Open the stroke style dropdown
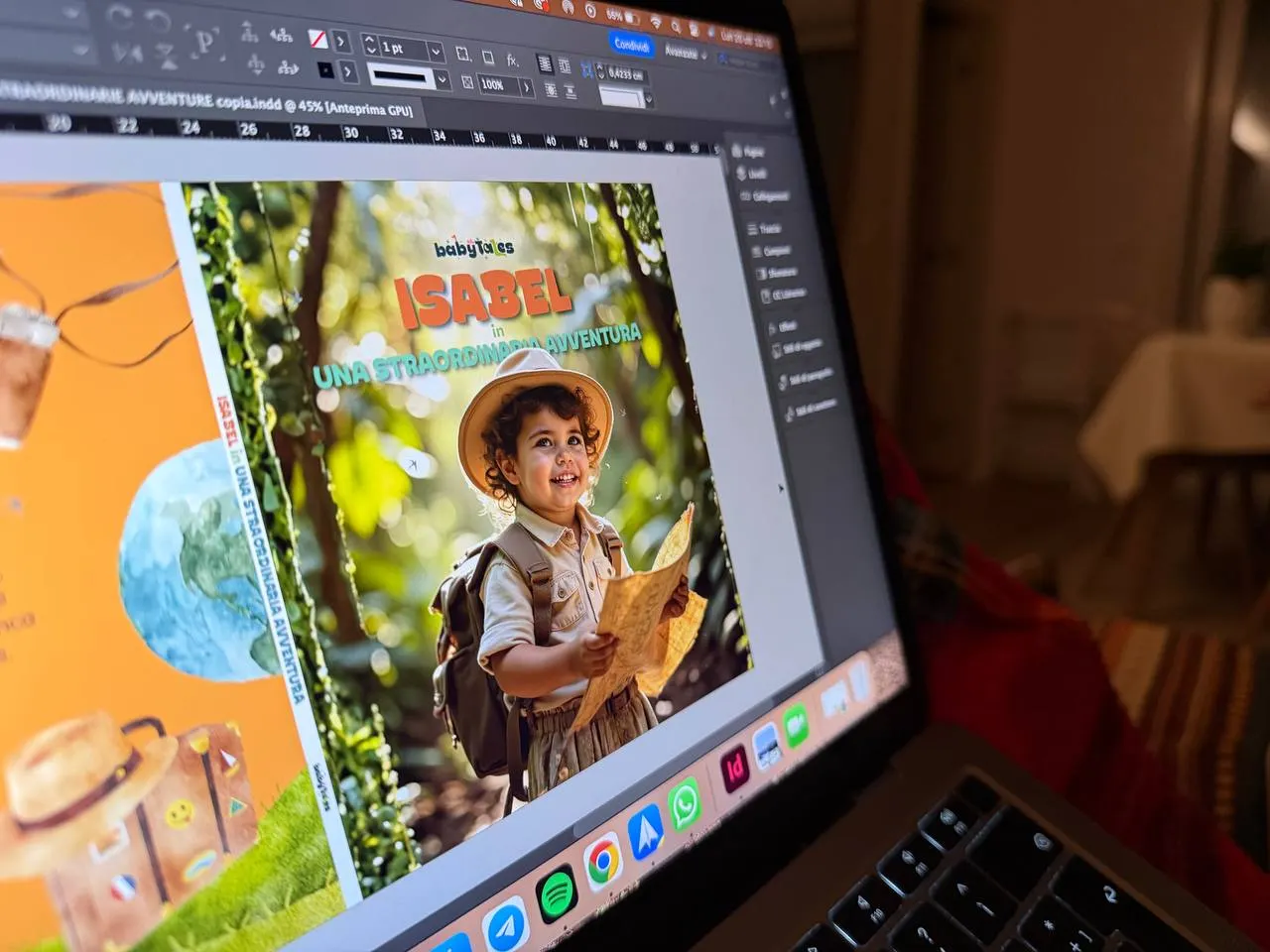Screen dimensions: 1270x952 pos(443,80)
